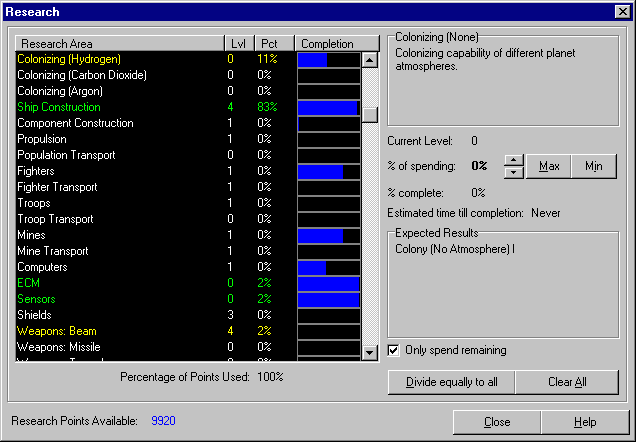The image size is (636, 442).
Task: Set spending to Max
Action: 549,166
